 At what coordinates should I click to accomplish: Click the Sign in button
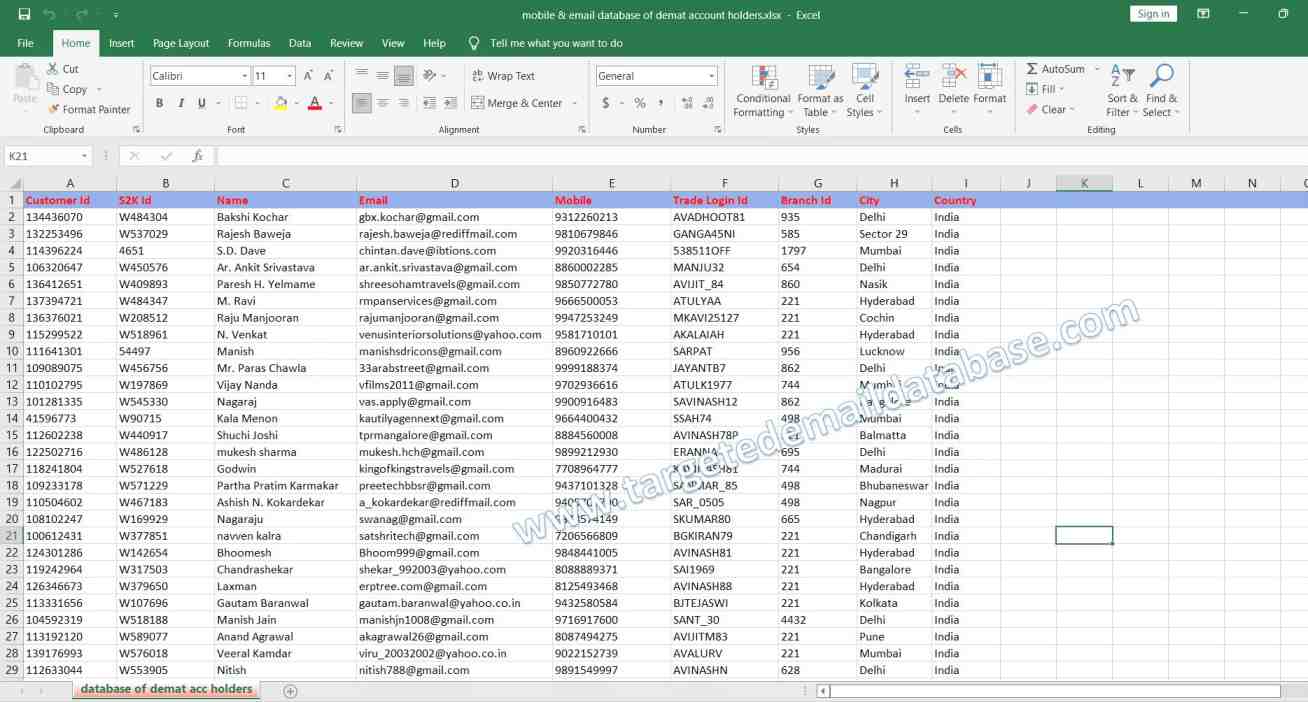[1152, 14]
